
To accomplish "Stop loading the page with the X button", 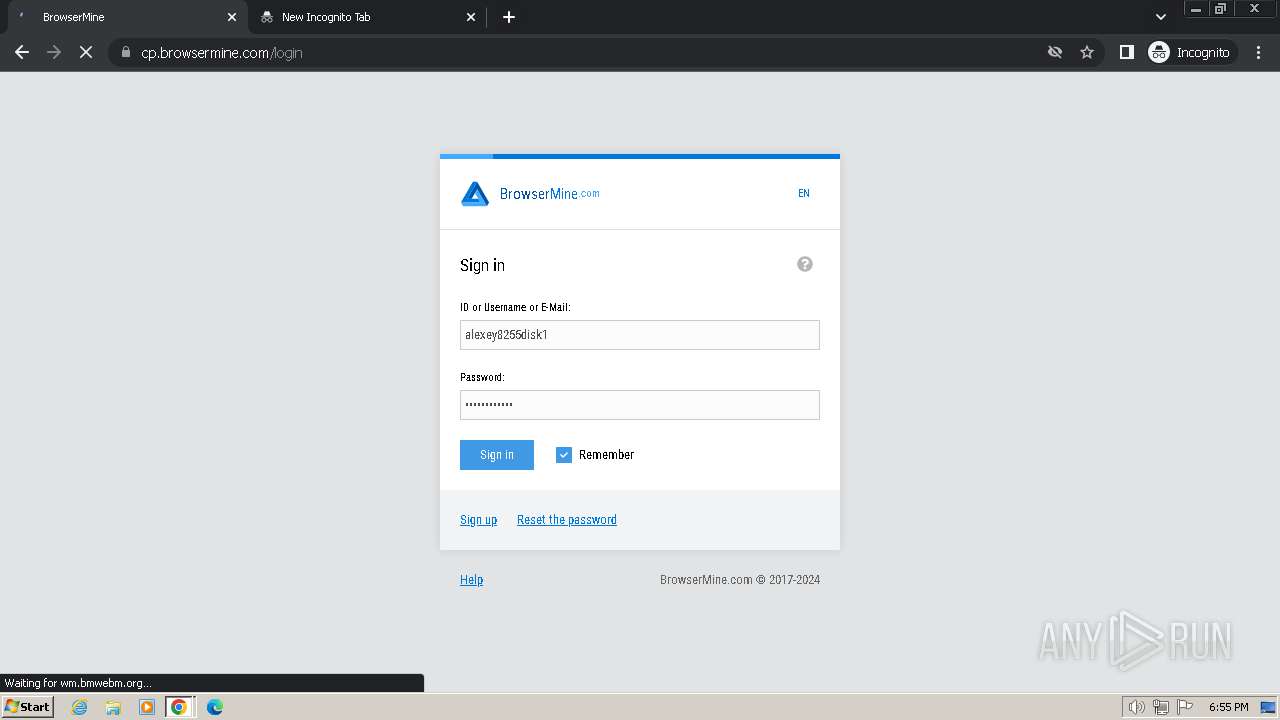I will click(x=86, y=52).
